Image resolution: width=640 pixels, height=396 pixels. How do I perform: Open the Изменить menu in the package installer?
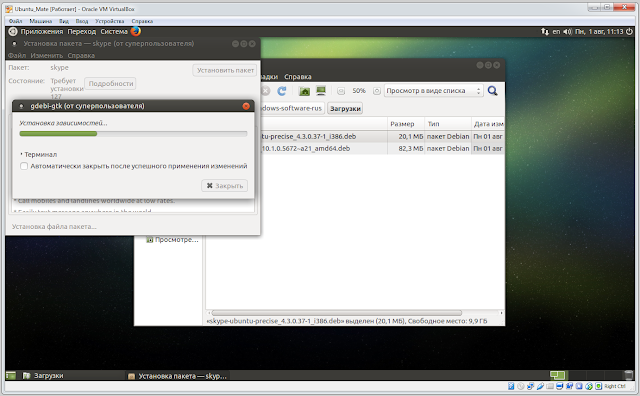pyautogui.click(x=47, y=56)
